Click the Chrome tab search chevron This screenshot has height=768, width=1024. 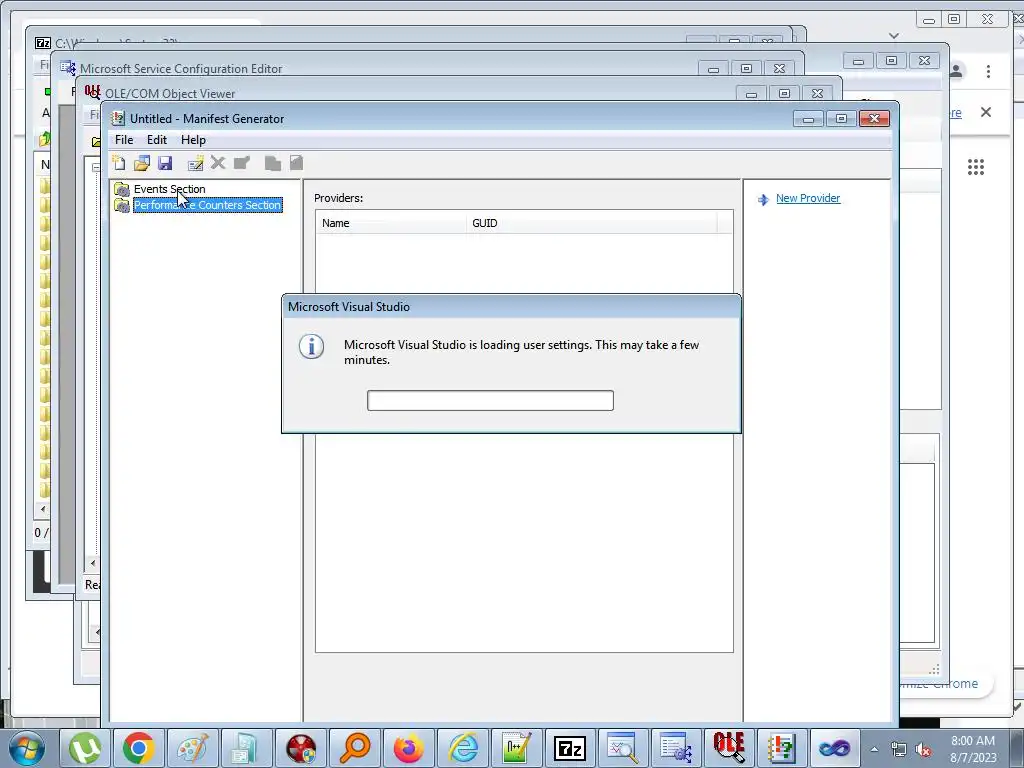[894, 35]
